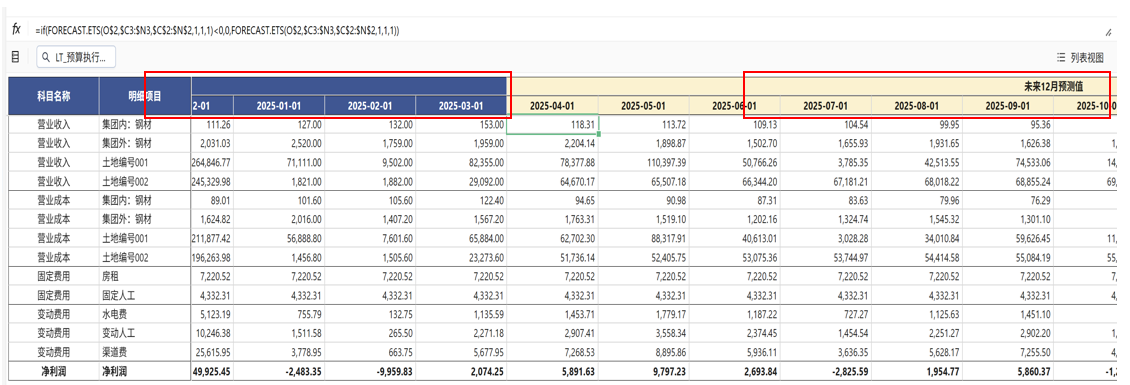Select cell 5,123.19 in 水电费 row
This screenshot has height=385, width=1130.
point(211,314)
